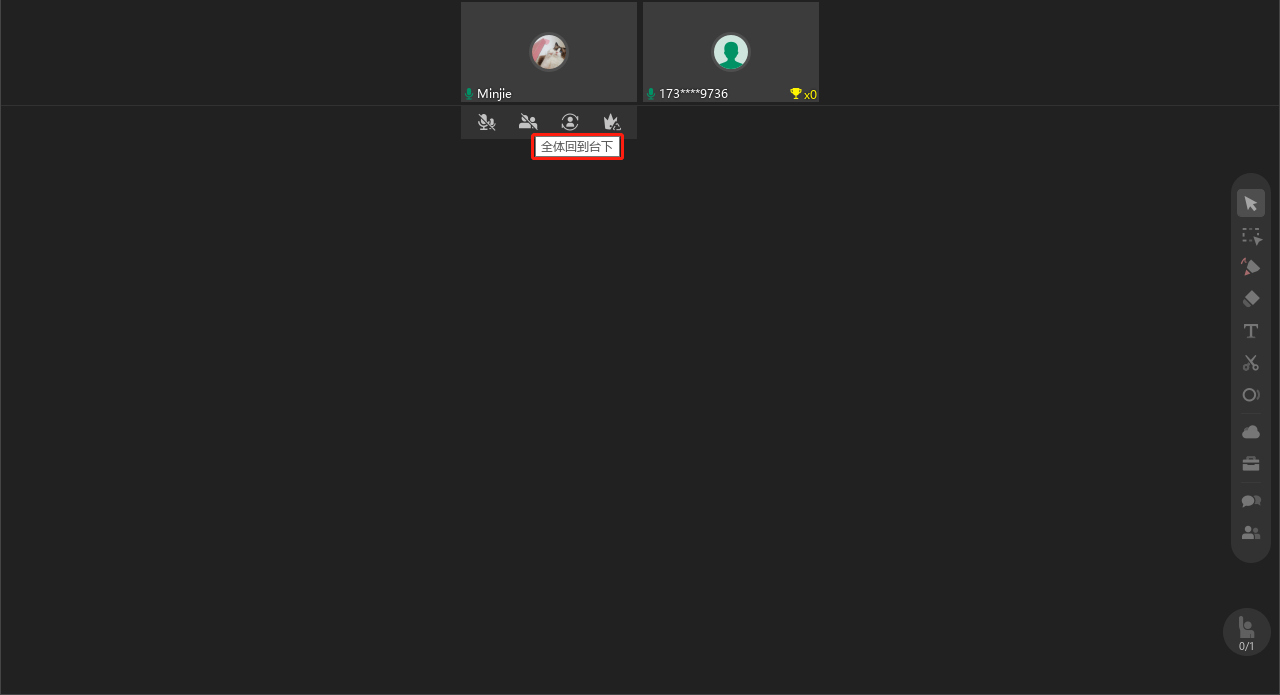This screenshot has height=695, width=1280.
Task: Select the arrow pointer tool
Action: (x=1250, y=203)
